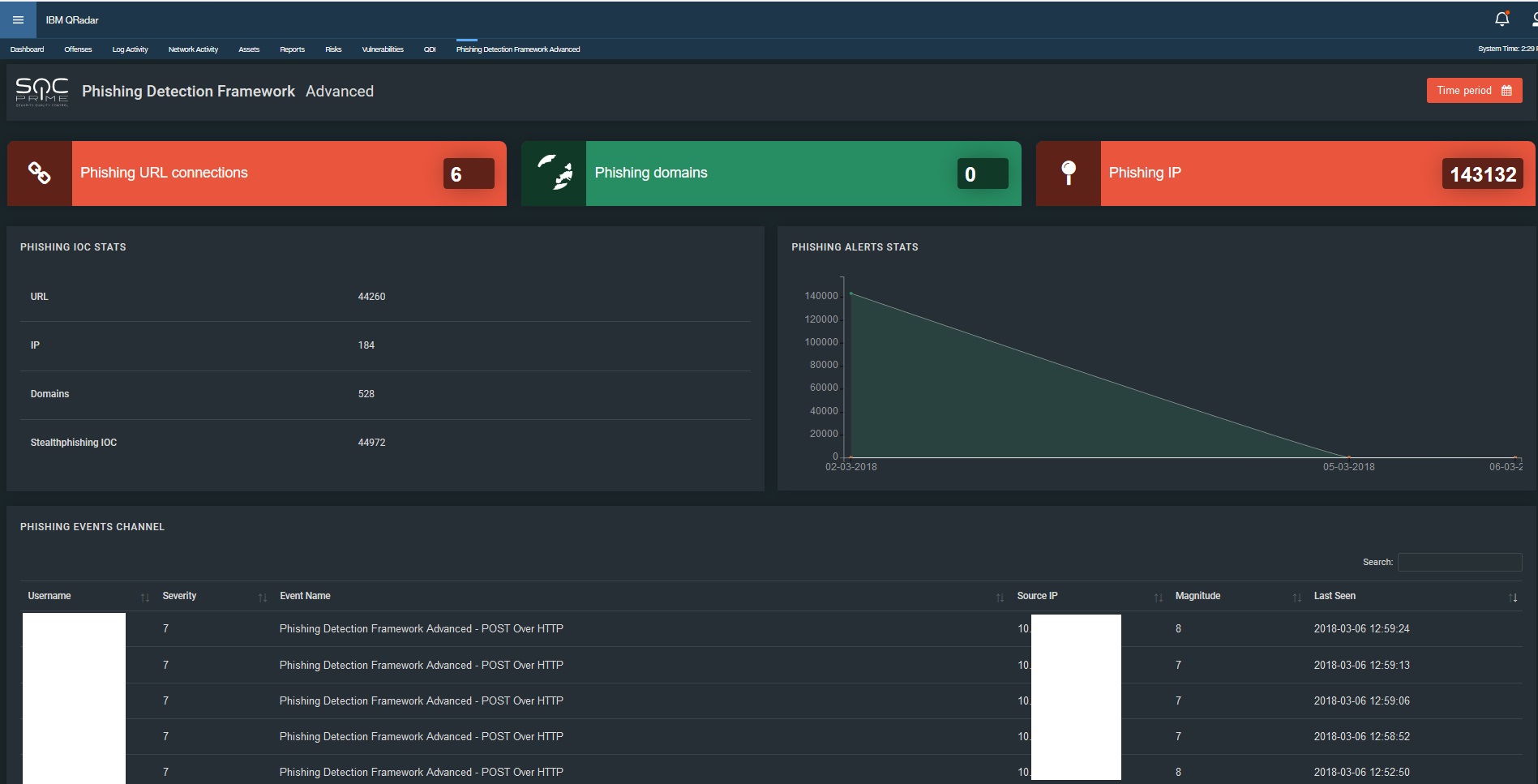Sort table by Username column arrows
Image resolution: width=1538 pixels, height=784 pixels.
(145, 598)
